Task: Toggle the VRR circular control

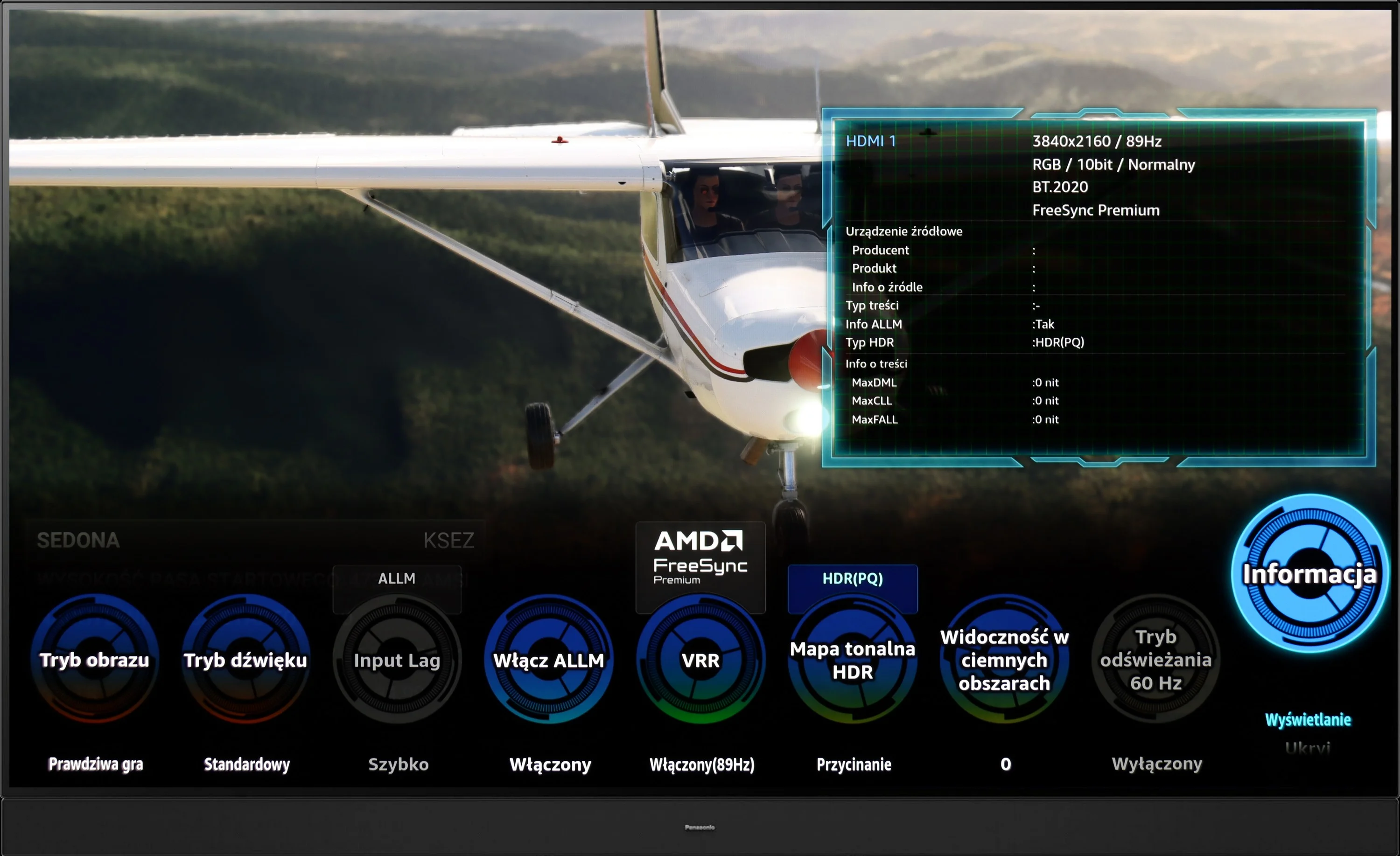Action: coord(700,660)
